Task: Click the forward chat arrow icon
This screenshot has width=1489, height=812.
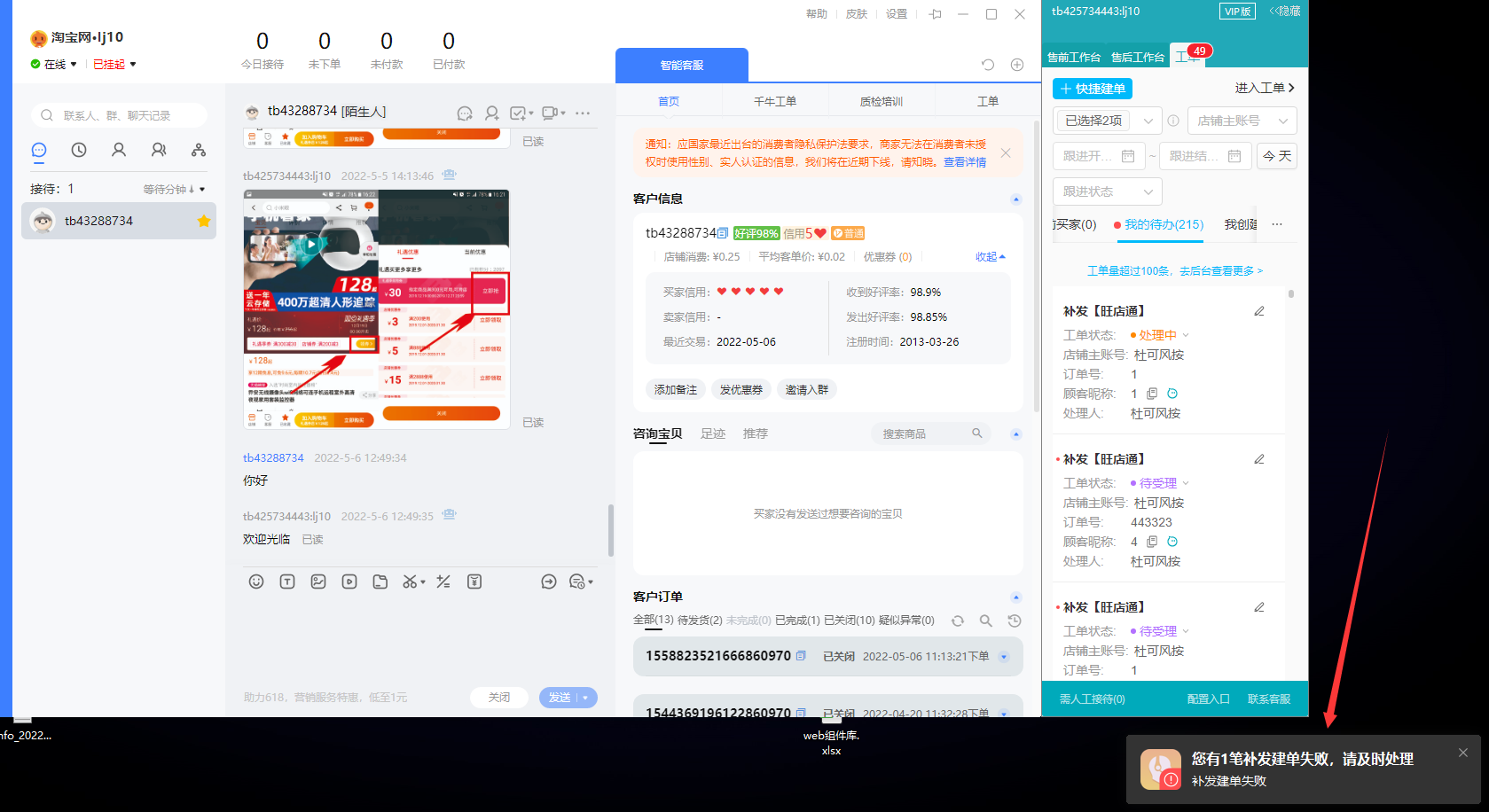Action: tap(549, 582)
